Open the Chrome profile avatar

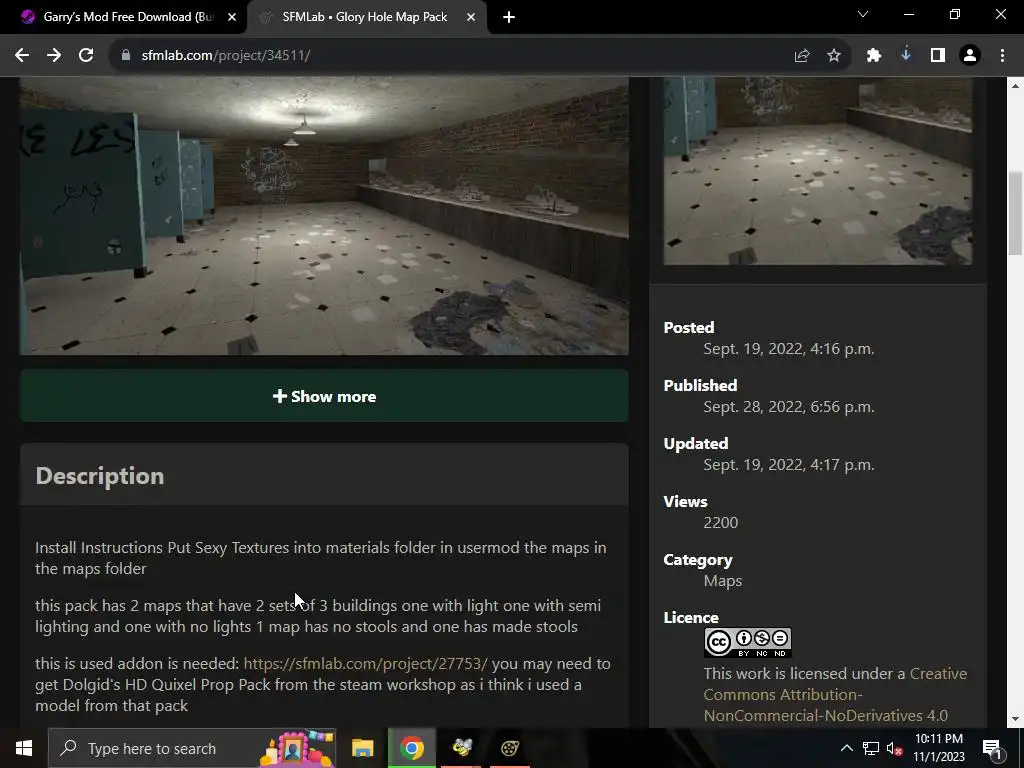pos(970,56)
